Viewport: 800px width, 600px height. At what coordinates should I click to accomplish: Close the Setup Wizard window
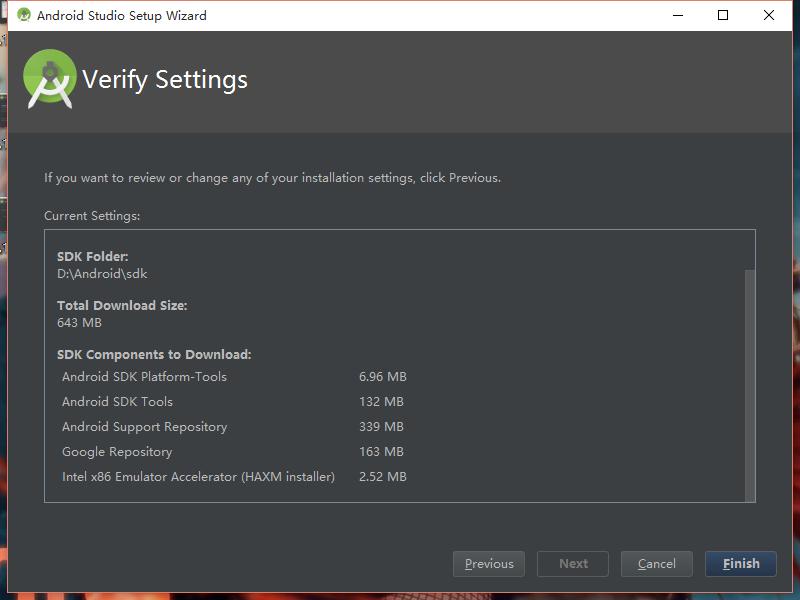(x=768, y=15)
